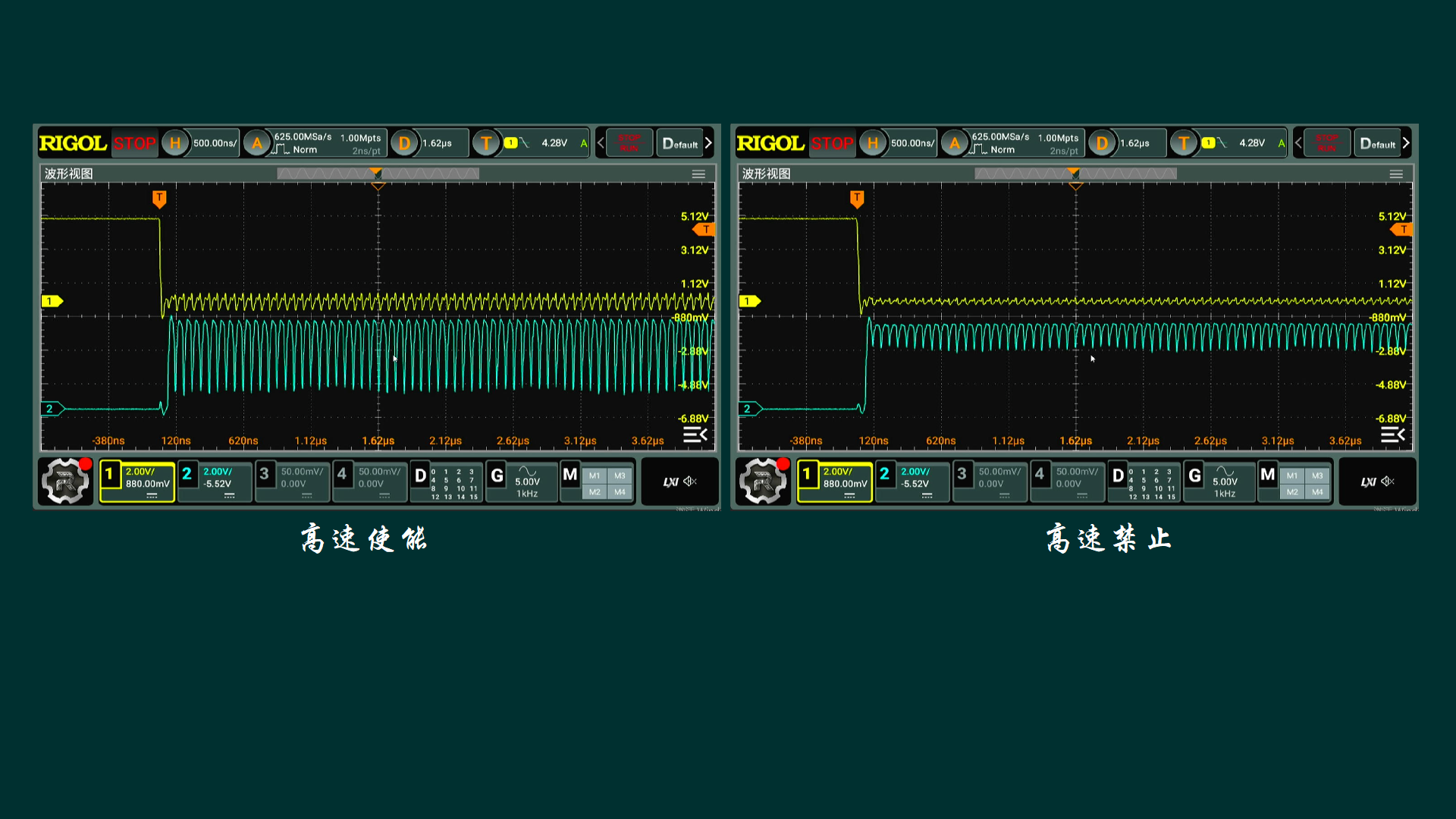Viewport: 1456px width, 819px height.
Task: Click the muted speaker icon on the left oscilloscope
Action: [690, 482]
